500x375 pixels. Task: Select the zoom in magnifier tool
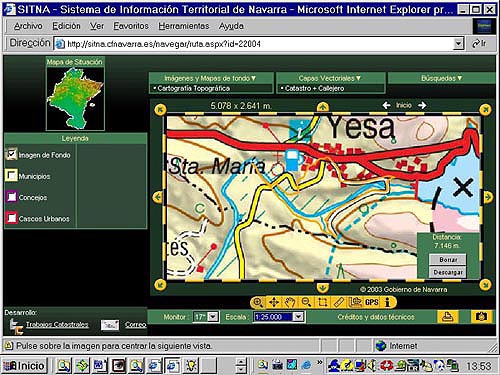pos(258,302)
